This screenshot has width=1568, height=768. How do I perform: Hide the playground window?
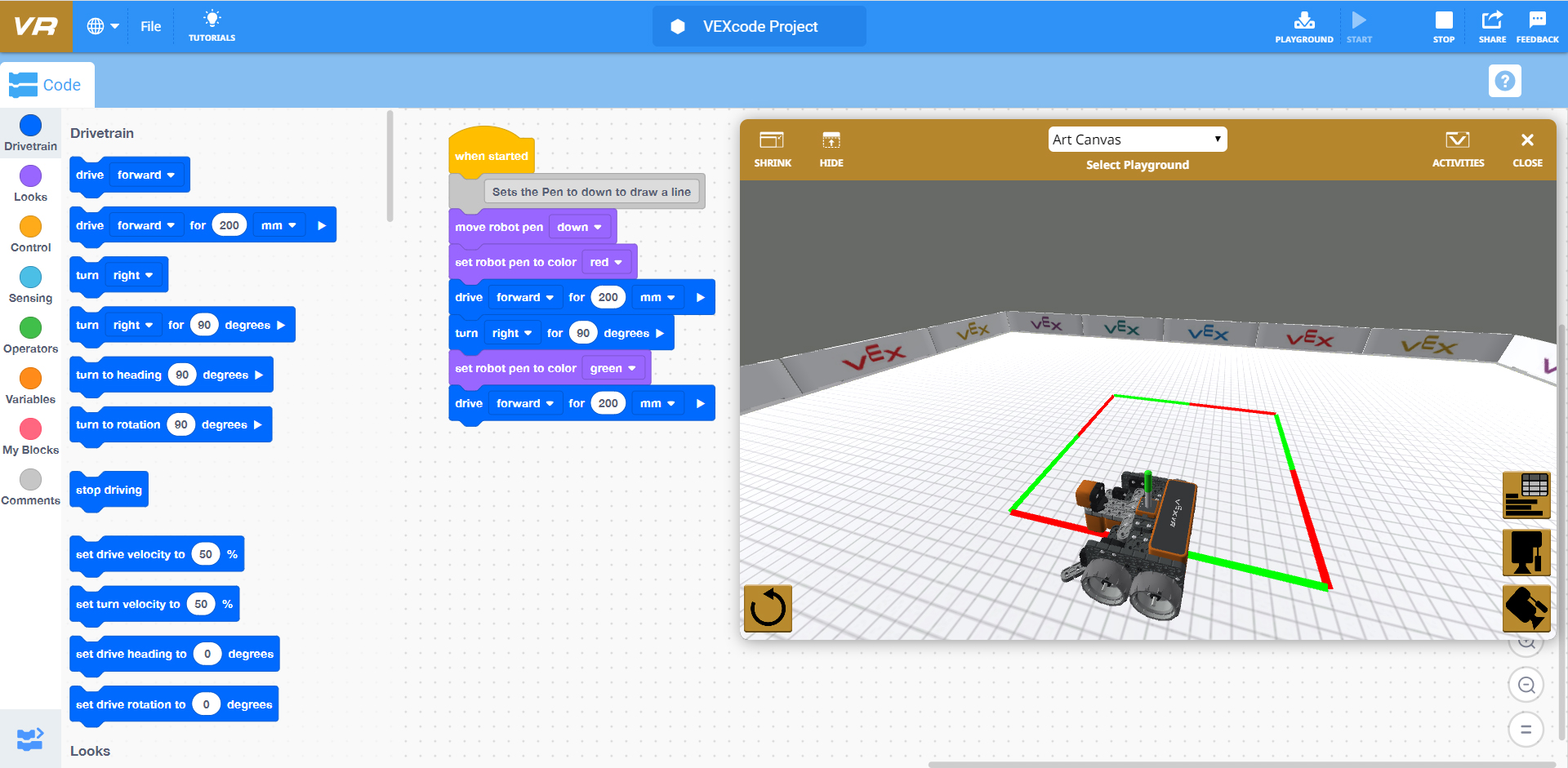[831, 149]
